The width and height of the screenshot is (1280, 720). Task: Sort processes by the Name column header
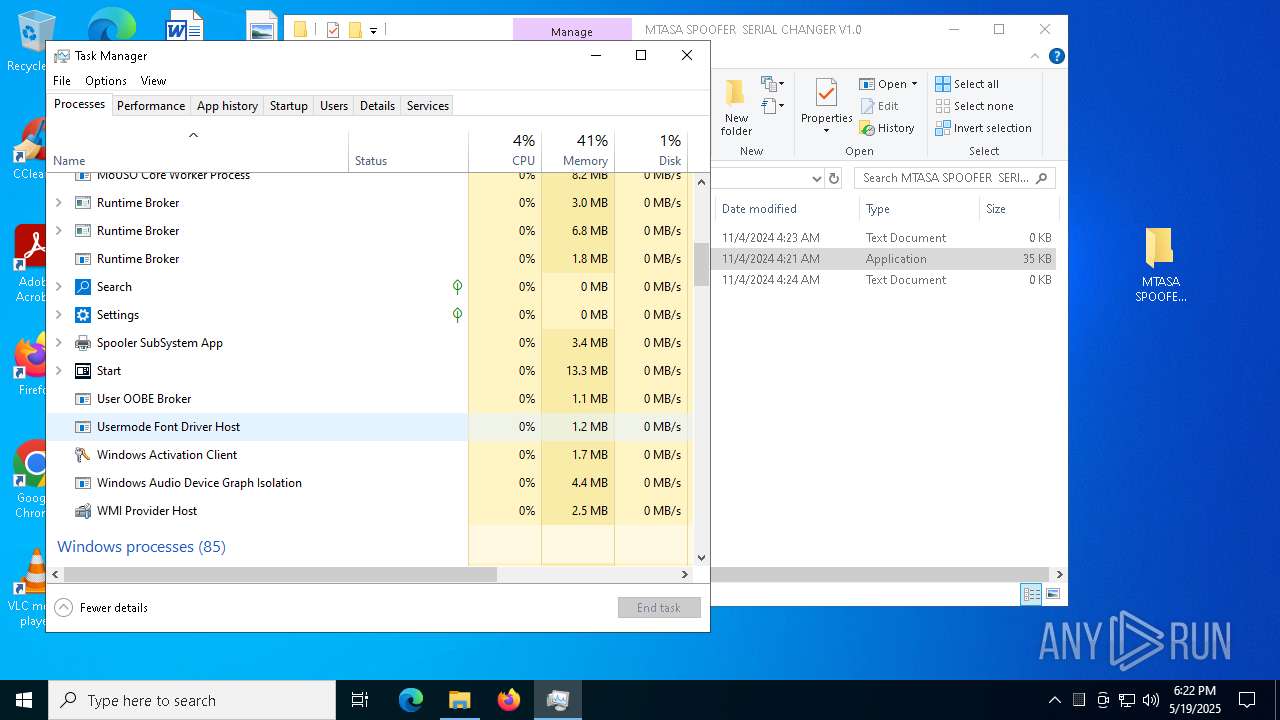point(199,150)
